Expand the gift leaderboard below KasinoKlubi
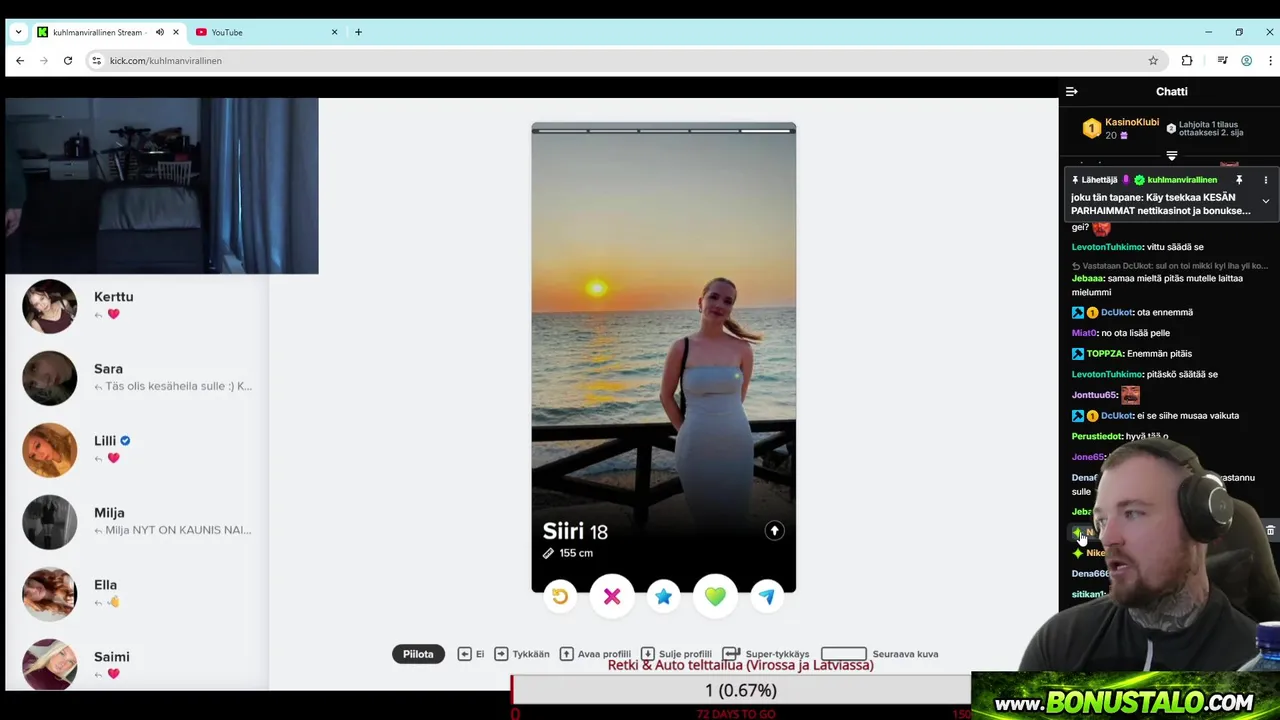This screenshot has width=1280, height=720. click(1172, 156)
